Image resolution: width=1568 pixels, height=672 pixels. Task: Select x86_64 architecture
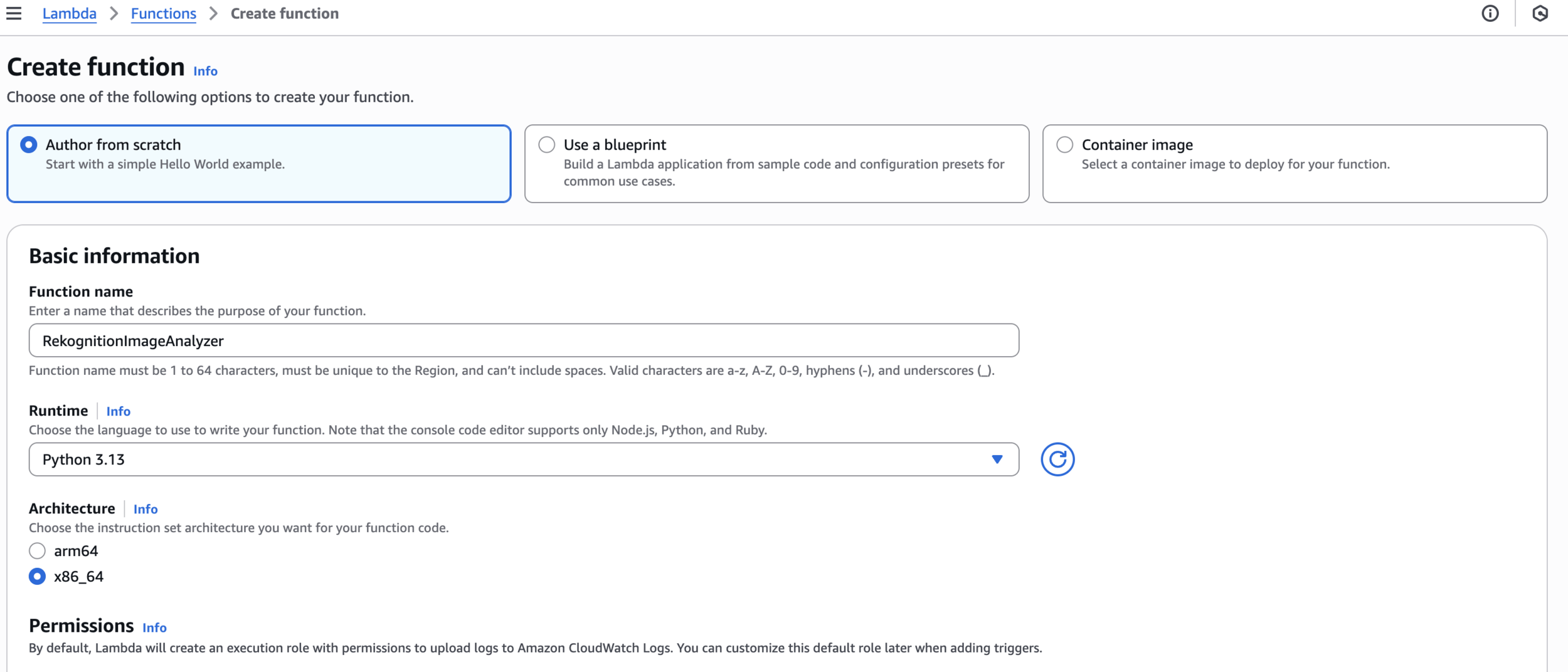tap(37, 577)
